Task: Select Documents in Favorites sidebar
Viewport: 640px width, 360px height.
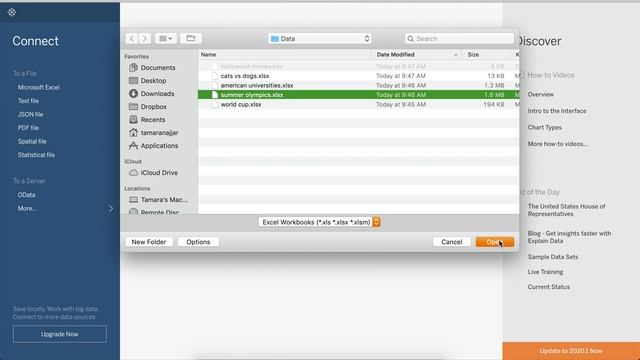Action: coord(158,68)
